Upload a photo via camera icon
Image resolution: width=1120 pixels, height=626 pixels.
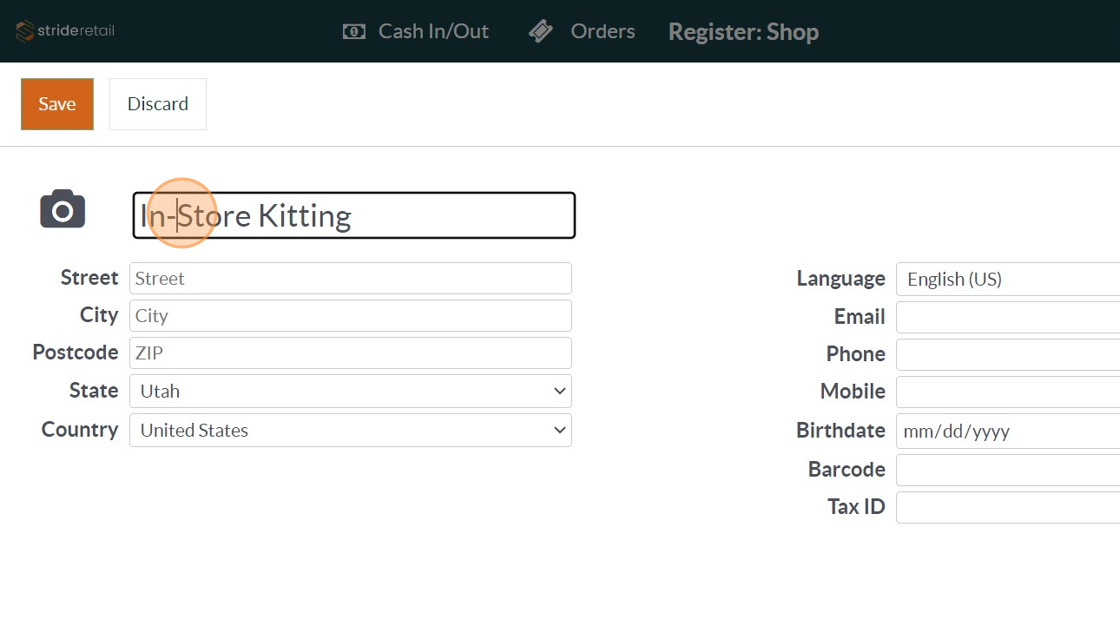63,209
